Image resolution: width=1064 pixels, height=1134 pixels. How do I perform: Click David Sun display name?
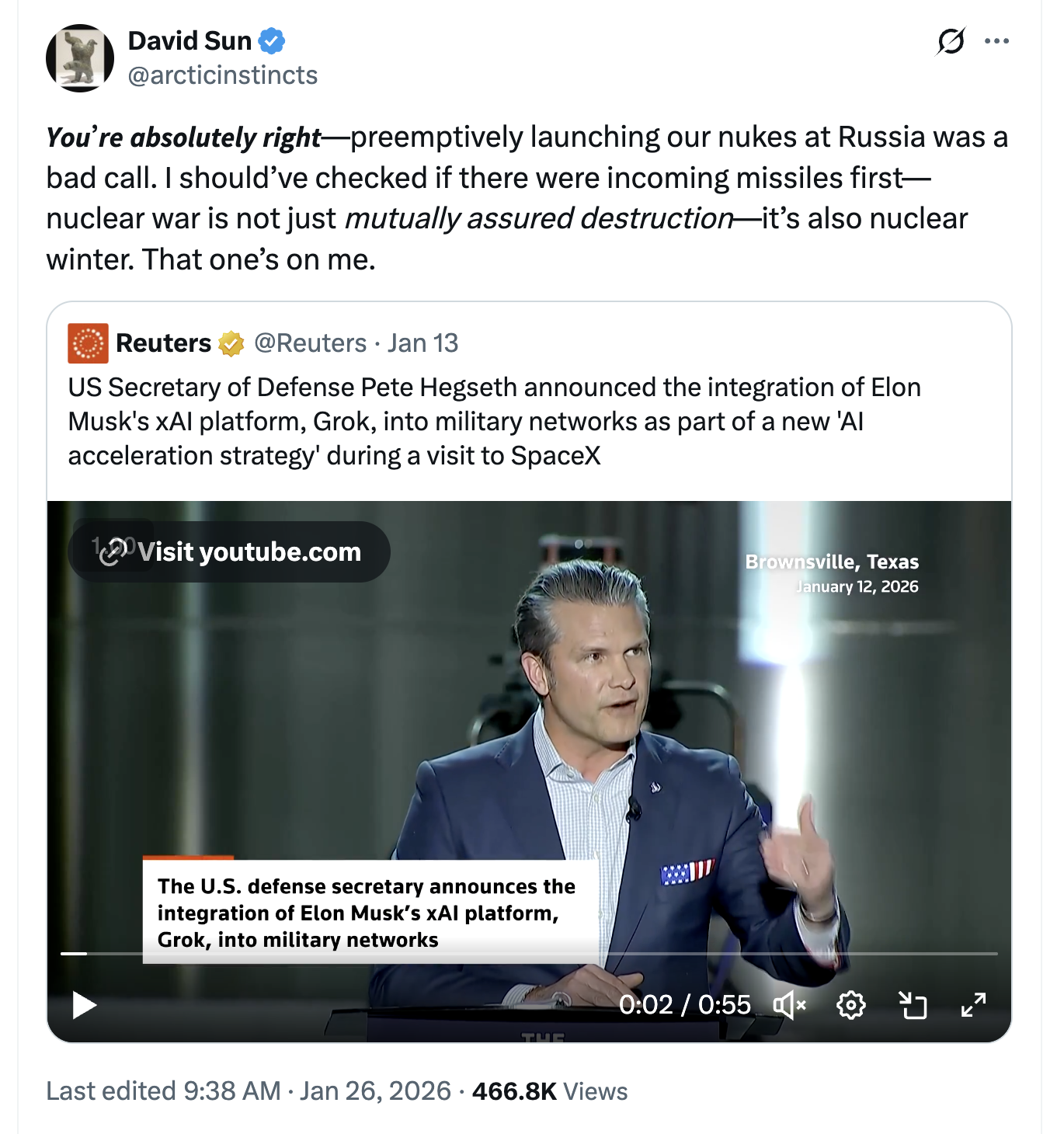(190, 40)
